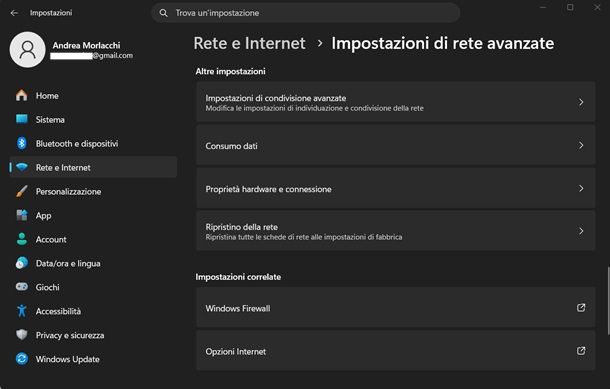Click the Home house icon

pyautogui.click(x=22, y=95)
